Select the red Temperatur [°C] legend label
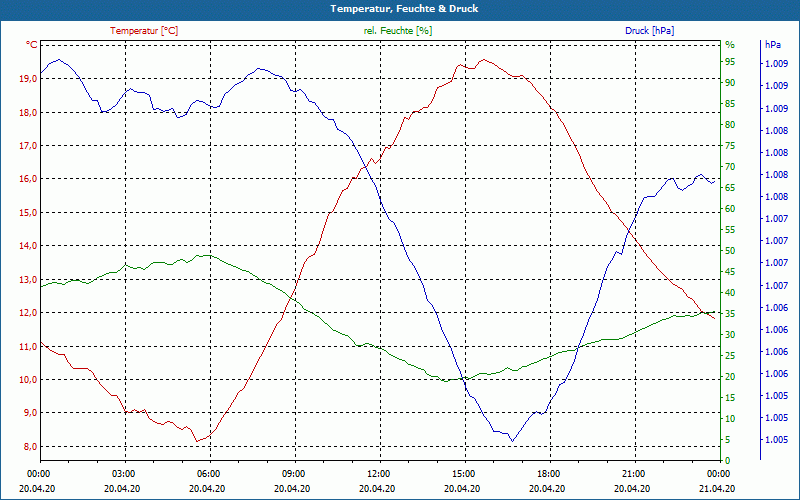This screenshot has height=500, width=800. tap(144, 31)
